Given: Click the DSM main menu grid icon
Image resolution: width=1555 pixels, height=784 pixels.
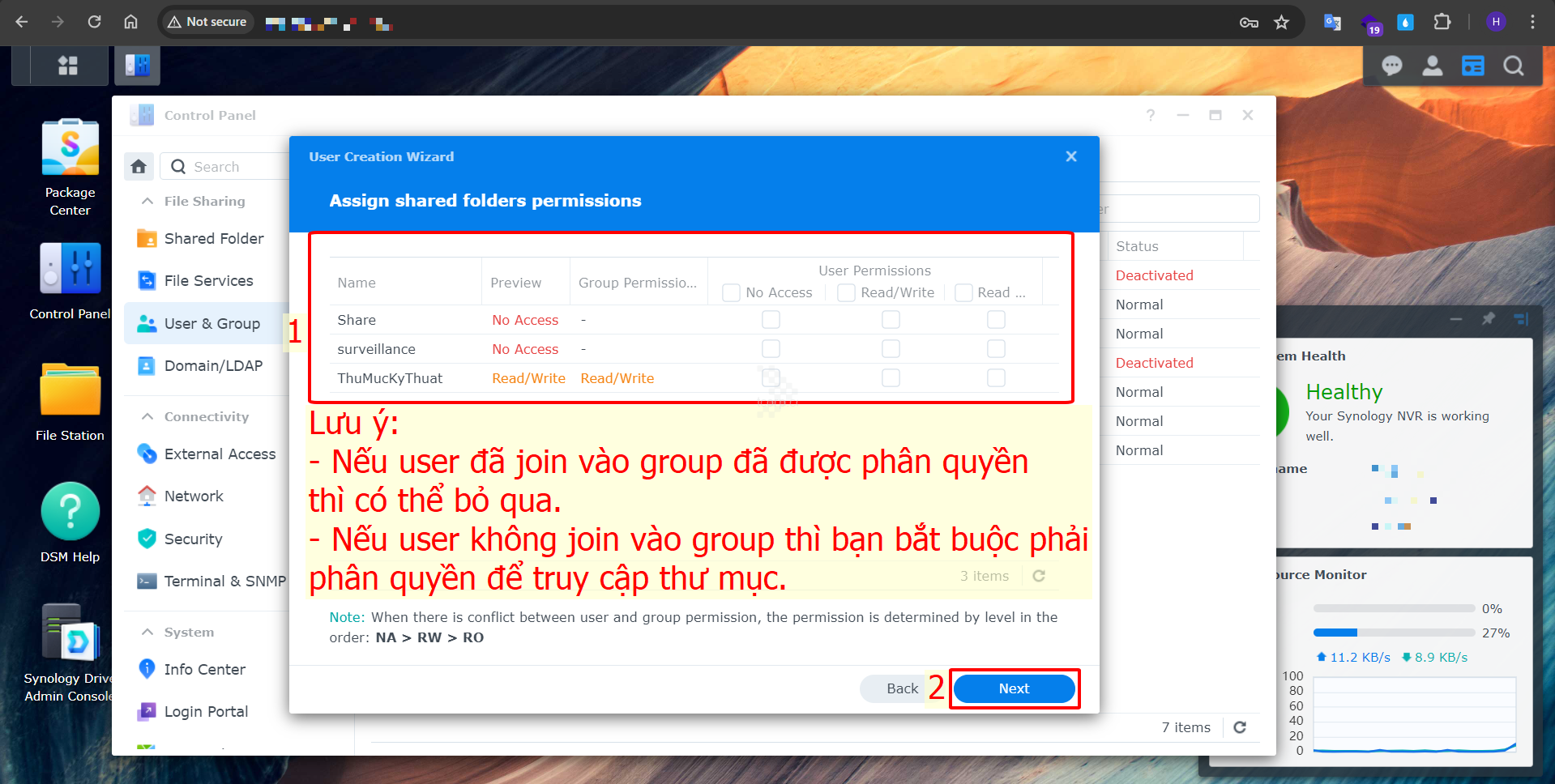Looking at the screenshot, I should click(68, 66).
